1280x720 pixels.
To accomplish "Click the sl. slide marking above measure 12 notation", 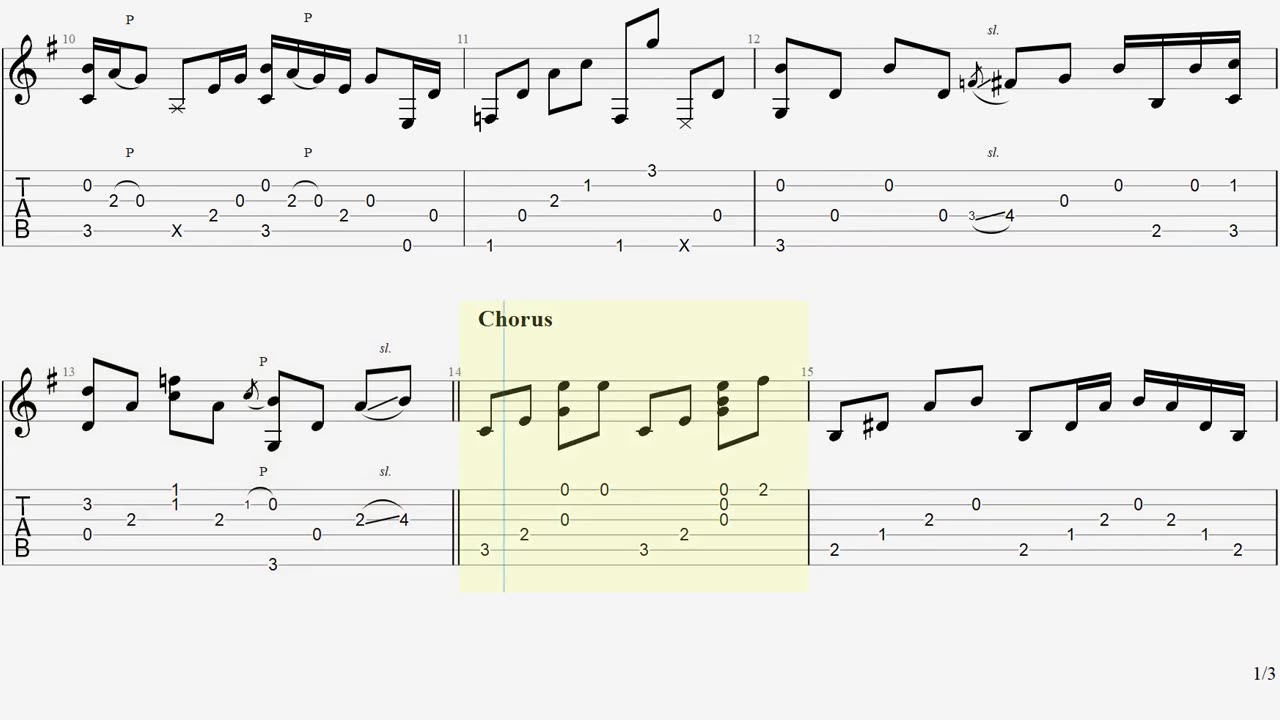I will pos(993,30).
